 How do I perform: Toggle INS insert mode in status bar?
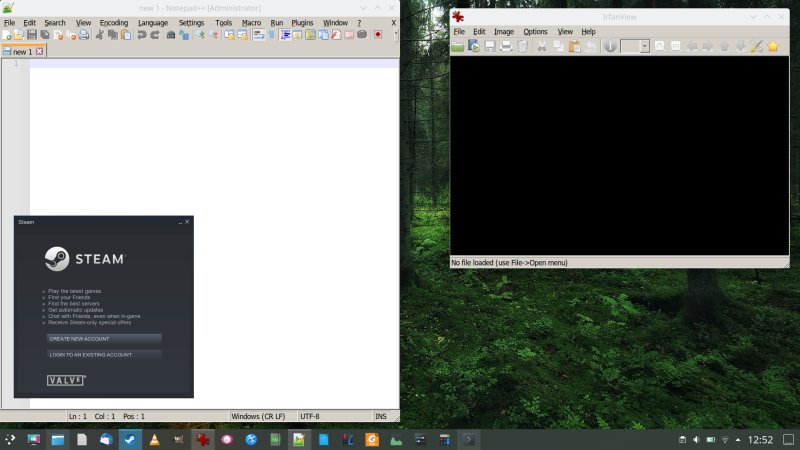point(380,416)
